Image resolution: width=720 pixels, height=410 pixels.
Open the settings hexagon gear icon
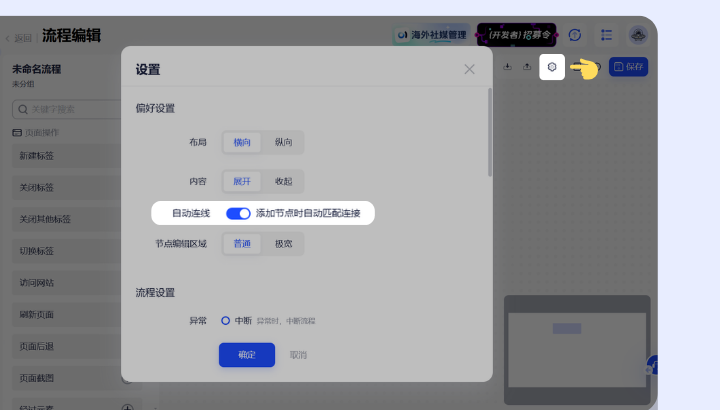click(x=551, y=67)
